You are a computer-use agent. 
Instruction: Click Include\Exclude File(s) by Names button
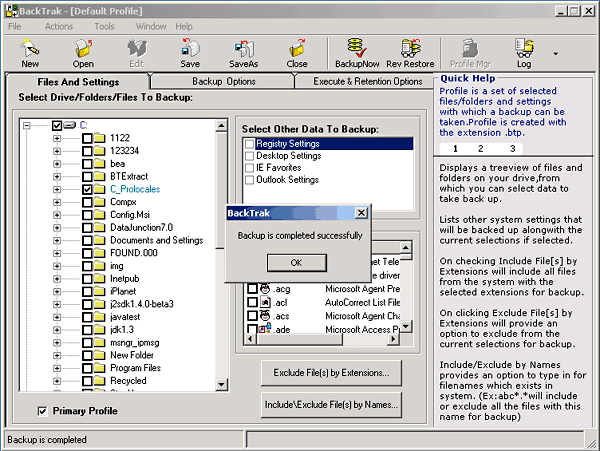point(331,405)
